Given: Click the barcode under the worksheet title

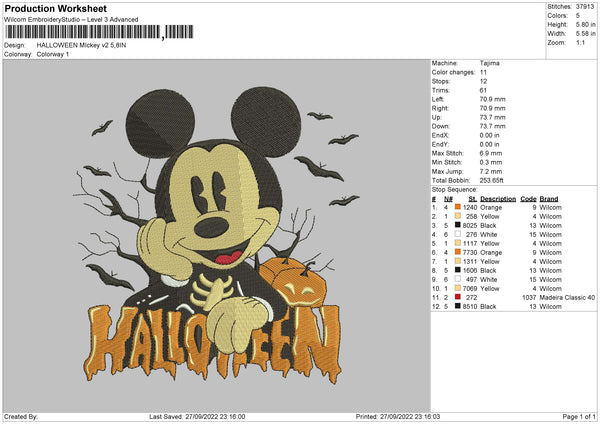Looking at the screenshot, I should tap(99, 32).
